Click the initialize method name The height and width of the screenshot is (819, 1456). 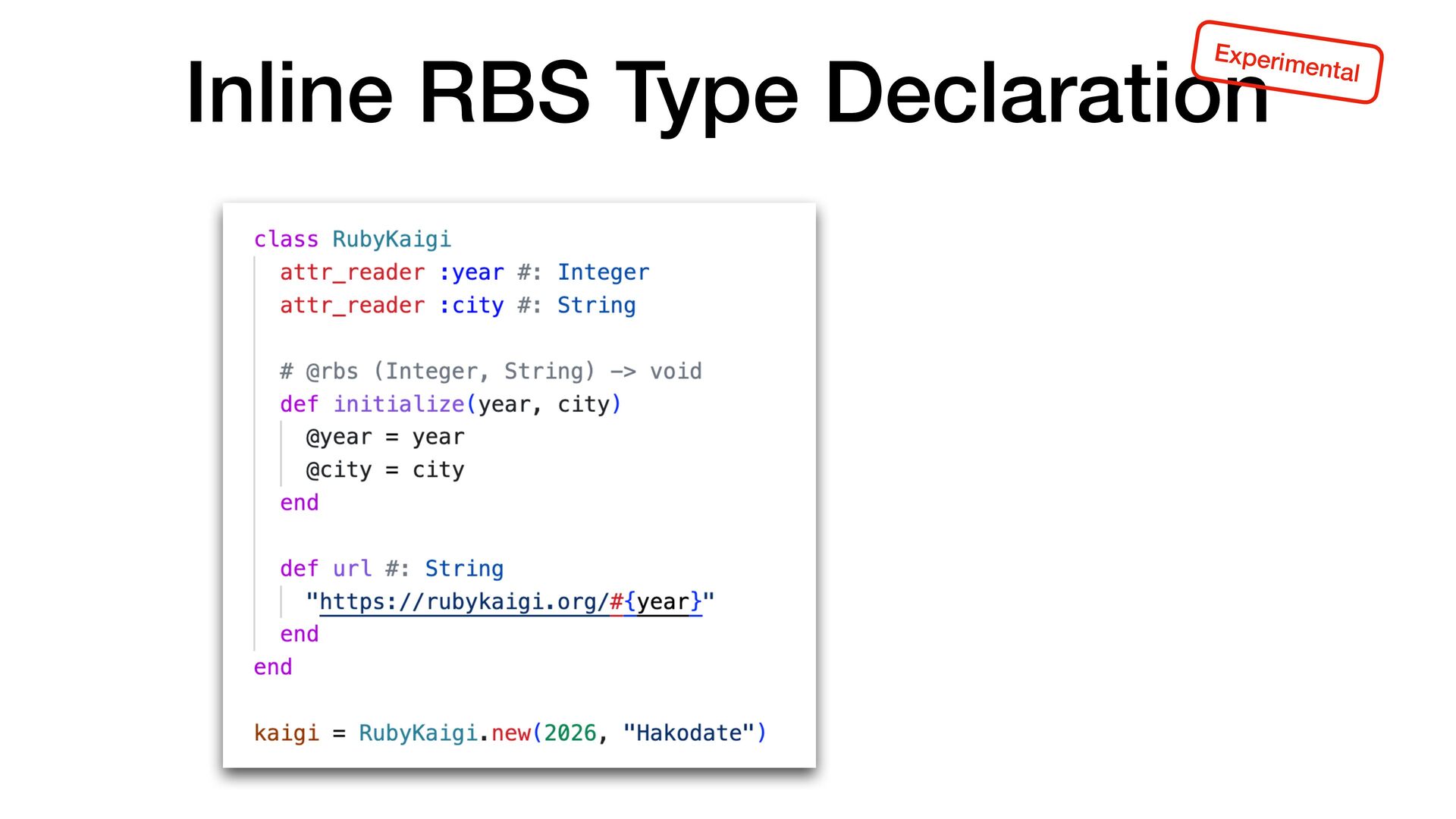[398, 404]
